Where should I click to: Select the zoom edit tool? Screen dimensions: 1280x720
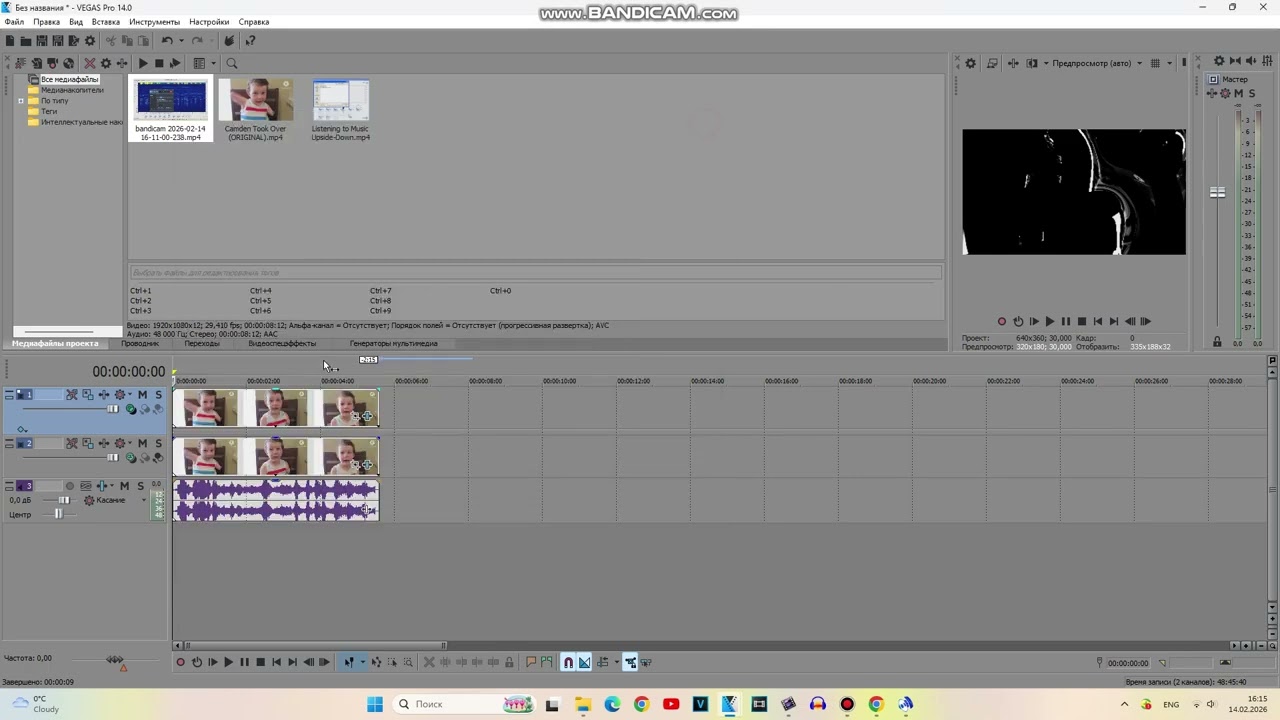408,662
